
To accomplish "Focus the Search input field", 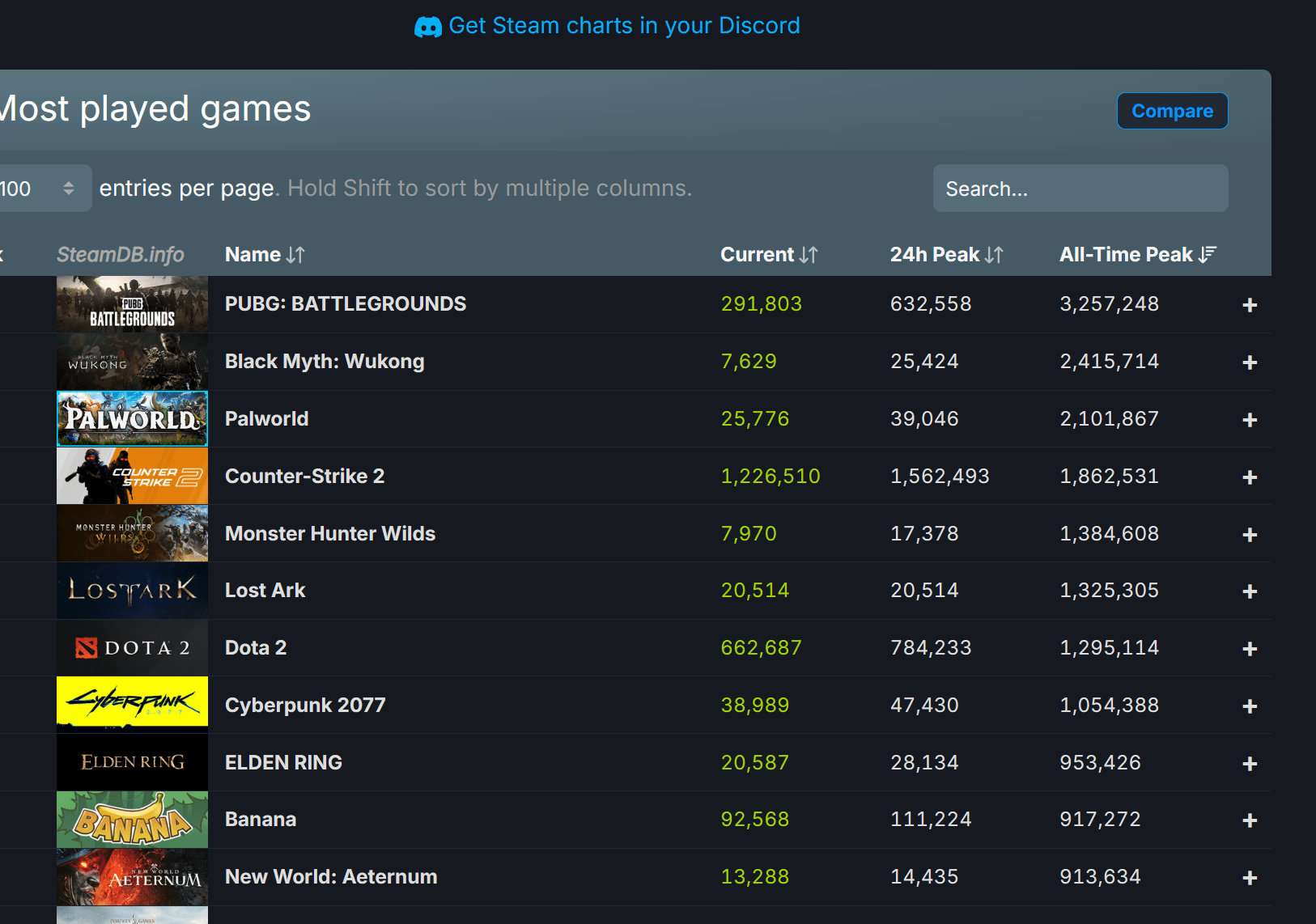I will 1080,189.
